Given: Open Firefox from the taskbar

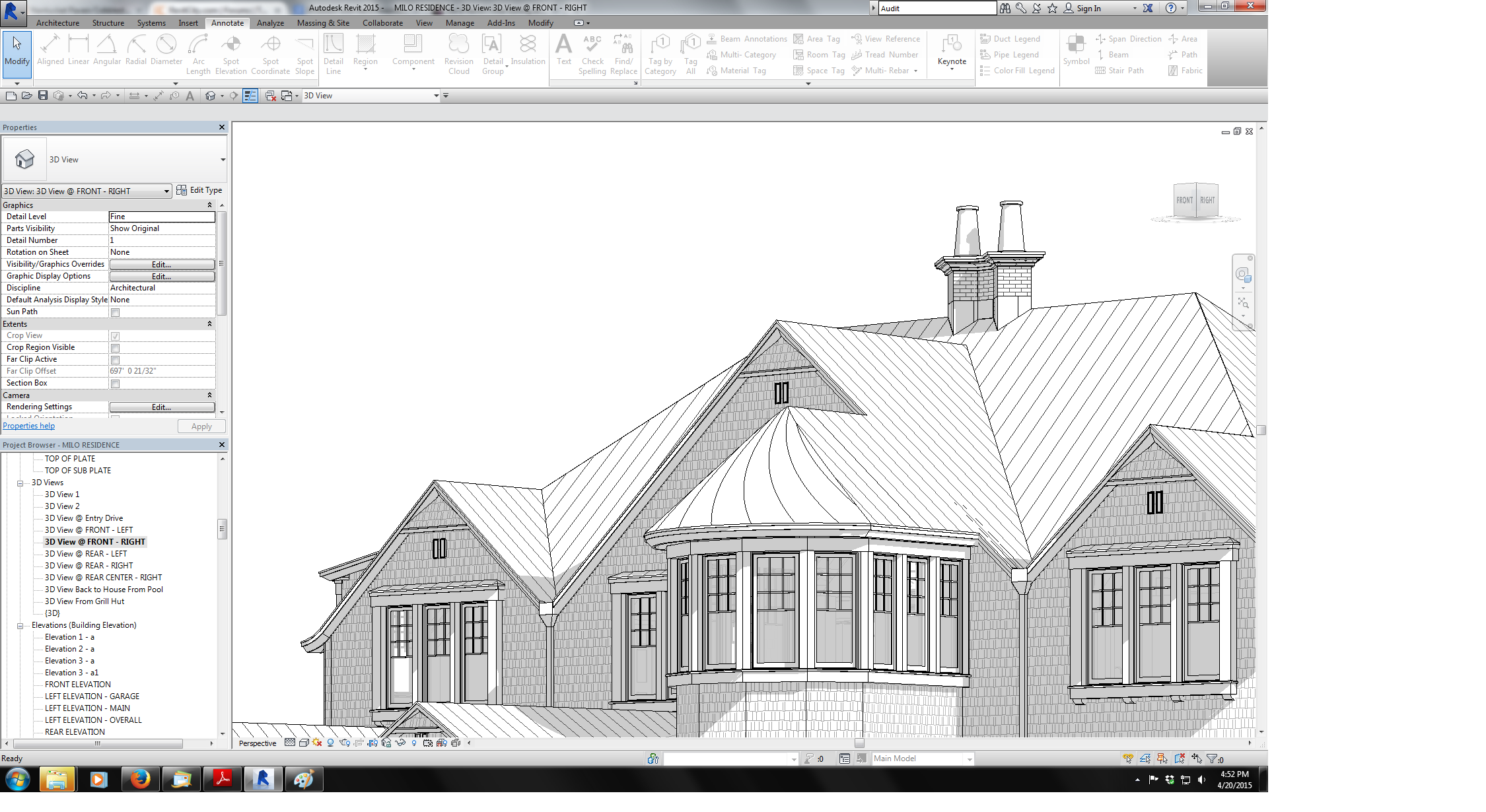Looking at the screenshot, I should pos(140,780).
